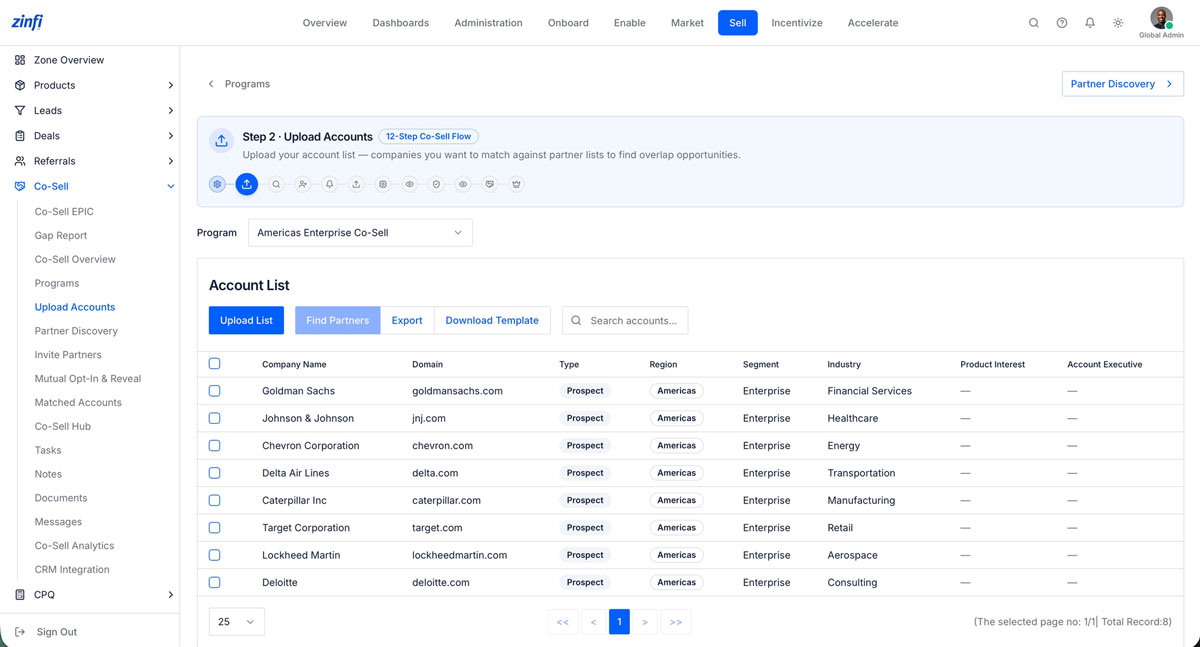Focus the Search accounts input field
The width and height of the screenshot is (1200, 647).
click(625, 320)
